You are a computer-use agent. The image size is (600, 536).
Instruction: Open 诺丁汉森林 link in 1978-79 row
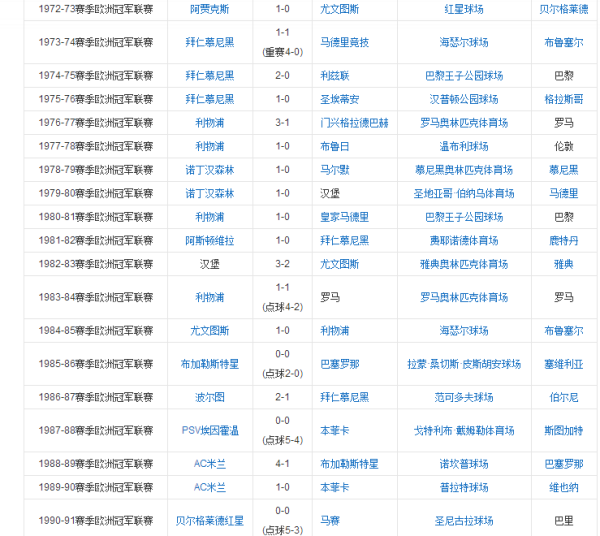pos(209,170)
